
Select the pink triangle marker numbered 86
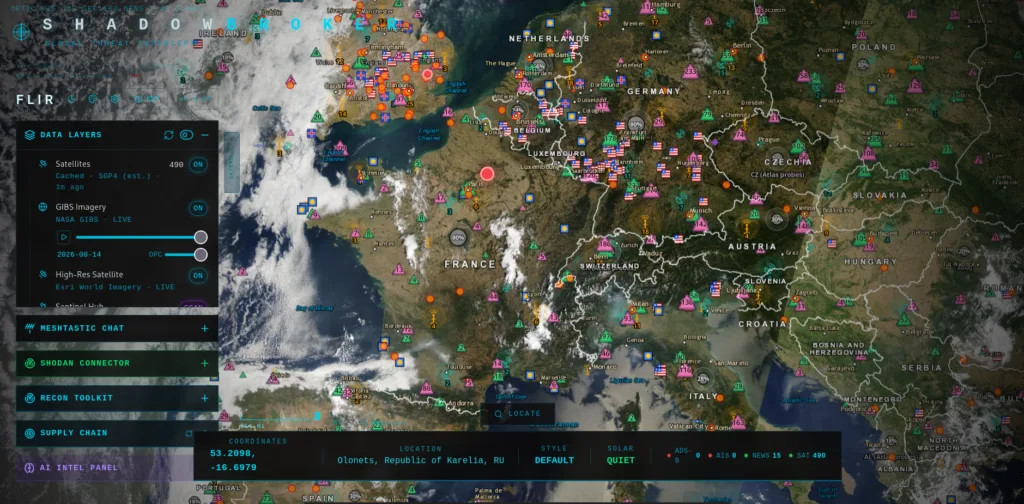(x=426, y=388)
